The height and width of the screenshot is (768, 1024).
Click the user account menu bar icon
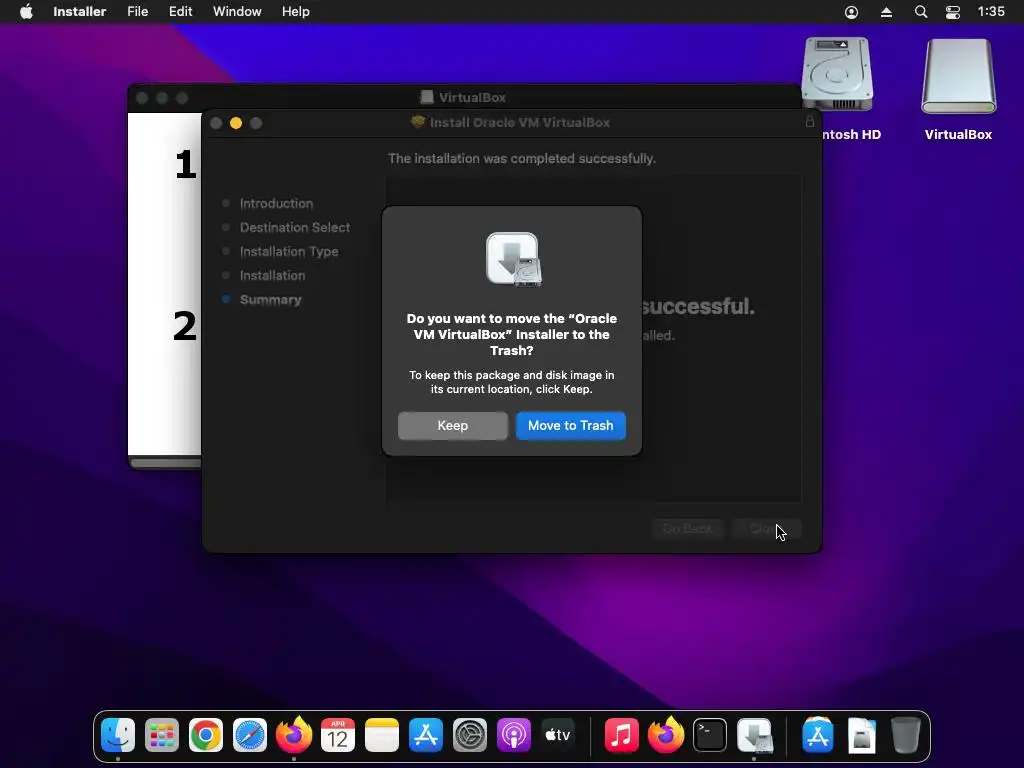(852, 12)
